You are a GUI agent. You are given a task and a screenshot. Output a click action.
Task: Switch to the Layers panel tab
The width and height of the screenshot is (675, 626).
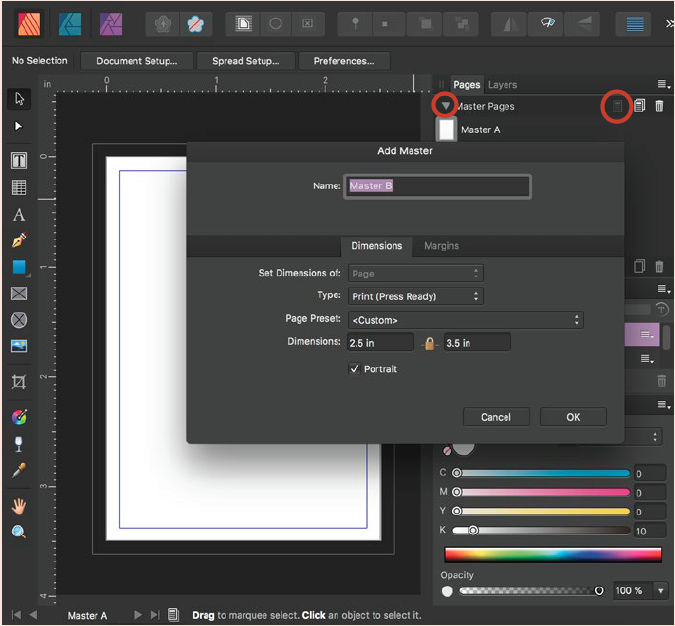click(502, 85)
